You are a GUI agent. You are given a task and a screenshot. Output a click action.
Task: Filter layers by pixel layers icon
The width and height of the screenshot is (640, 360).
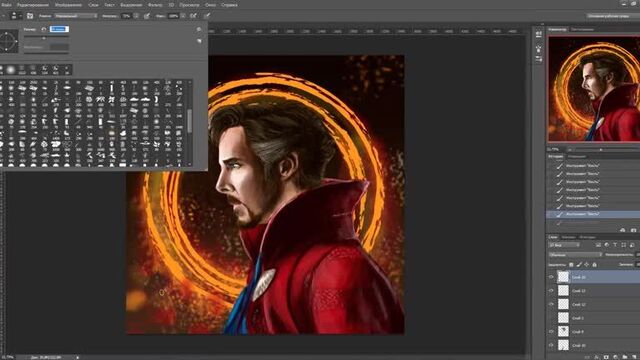(x=598, y=245)
